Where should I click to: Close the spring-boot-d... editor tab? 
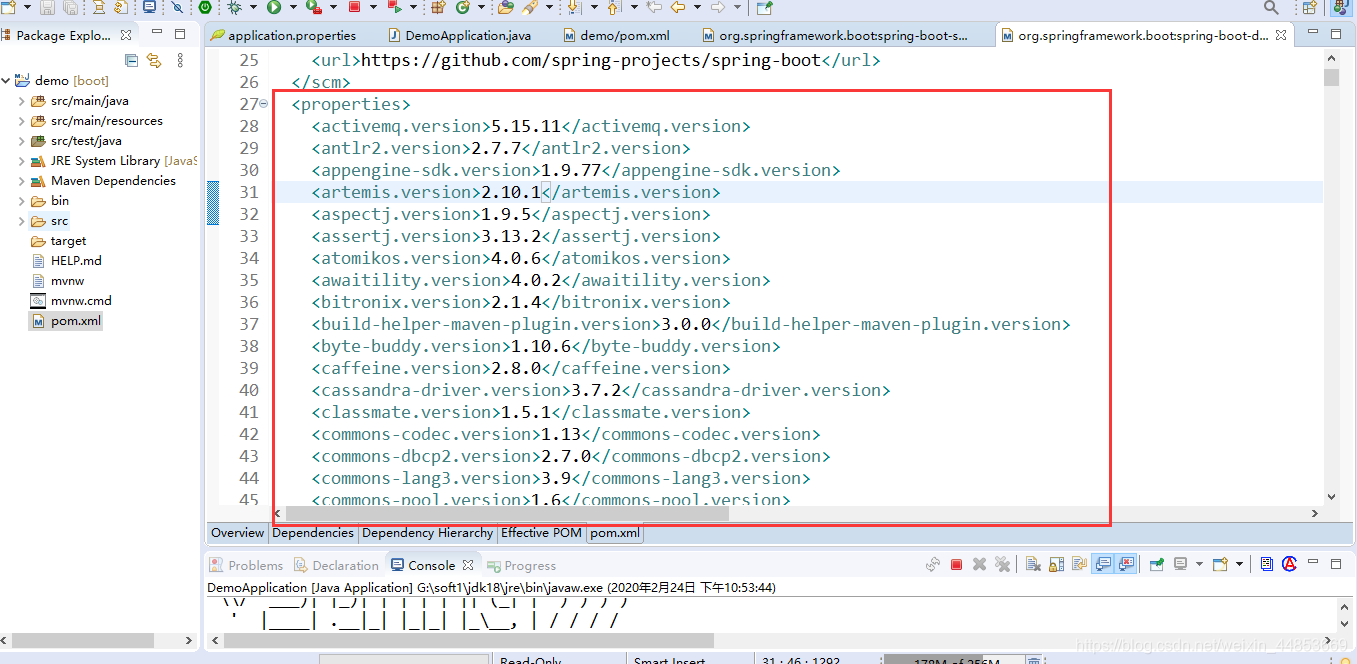click(1282, 35)
